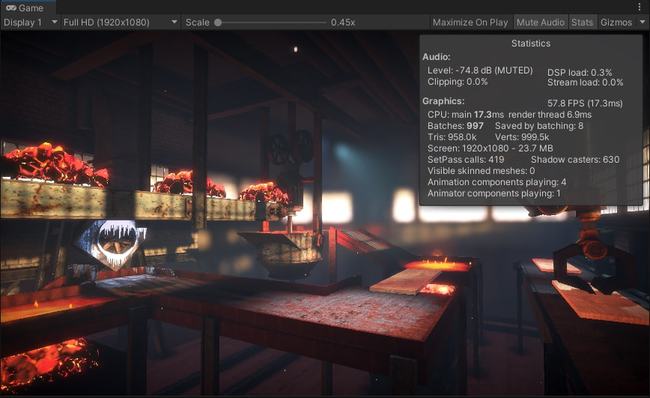The height and width of the screenshot is (398, 650).
Task: Toggle Maximize On Play
Action: [x=470, y=22]
